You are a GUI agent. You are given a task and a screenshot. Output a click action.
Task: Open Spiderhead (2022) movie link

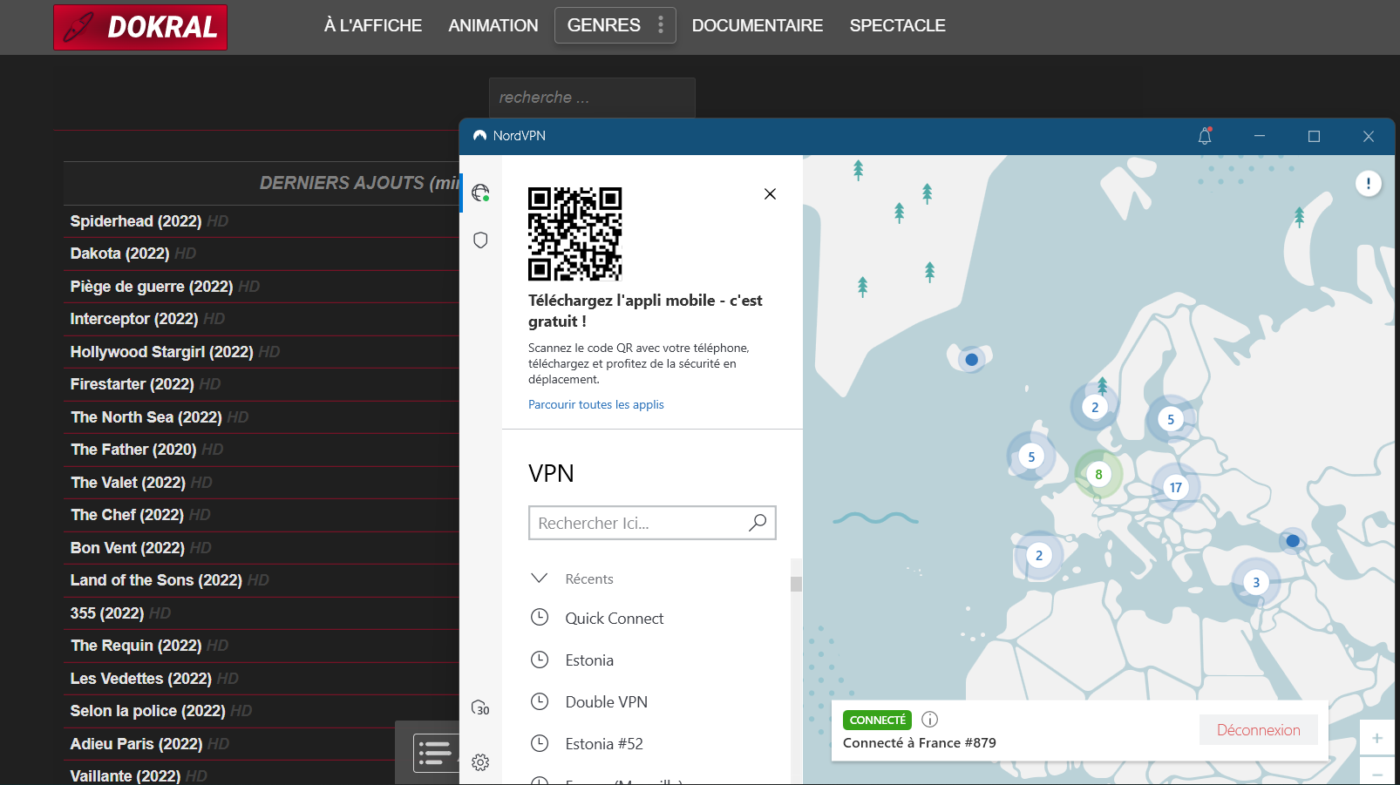pyautogui.click(x=135, y=221)
